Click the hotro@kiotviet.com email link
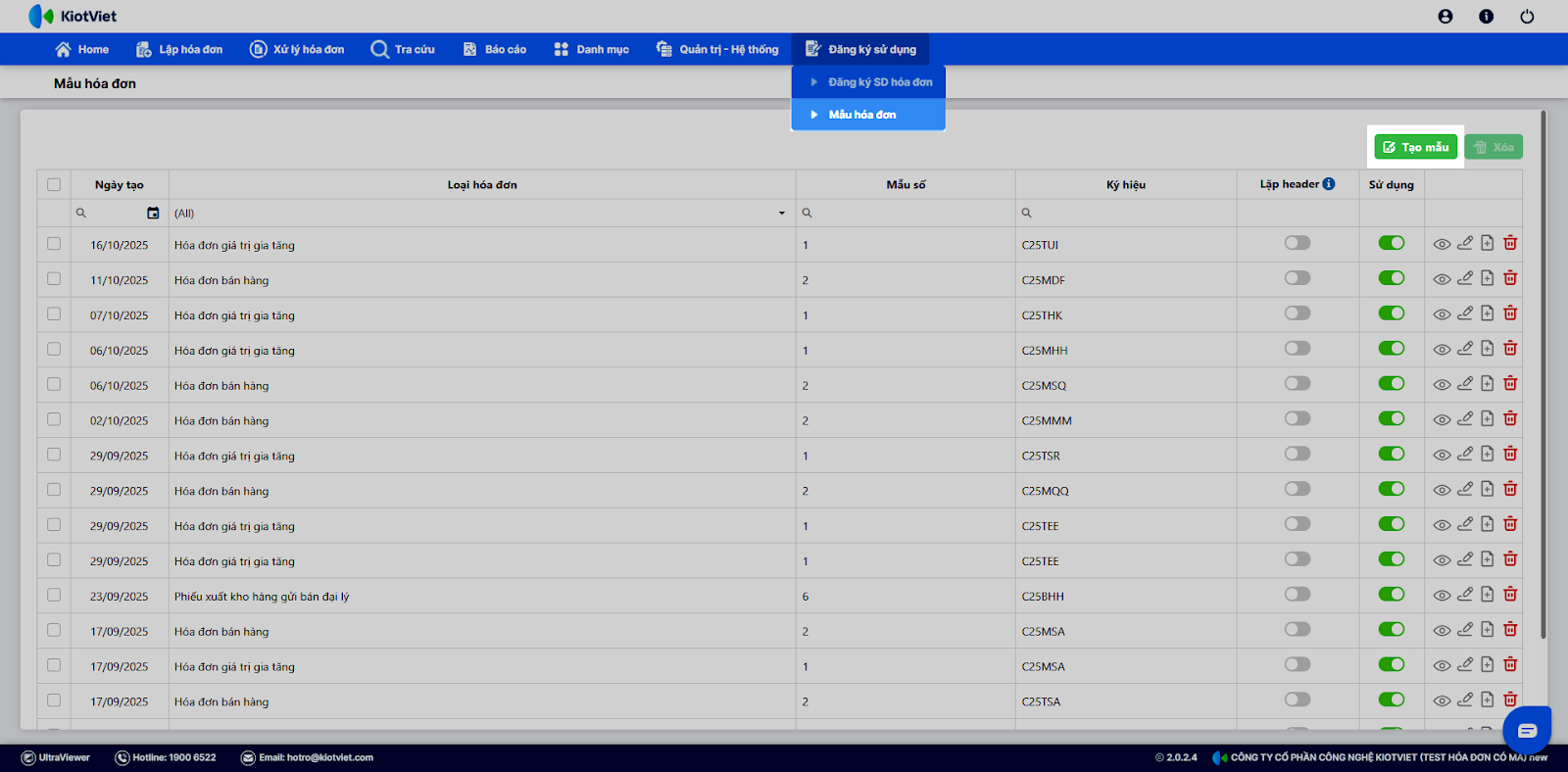Viewport: 1568px width, 772px height. click(308, 757)
